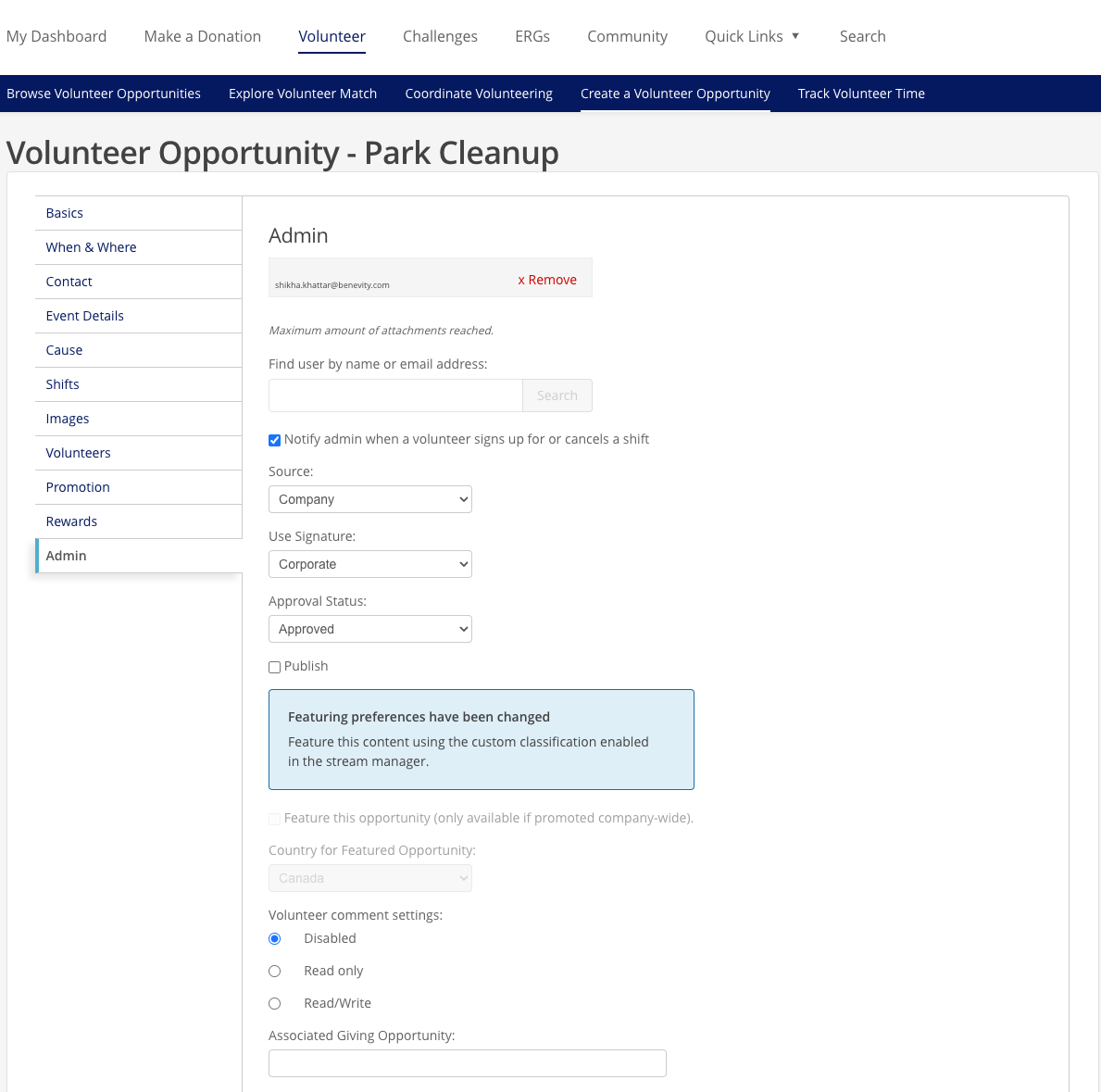
Task: Uncheck Notify admin on volunteer signup
Action: tap(274, 440)
